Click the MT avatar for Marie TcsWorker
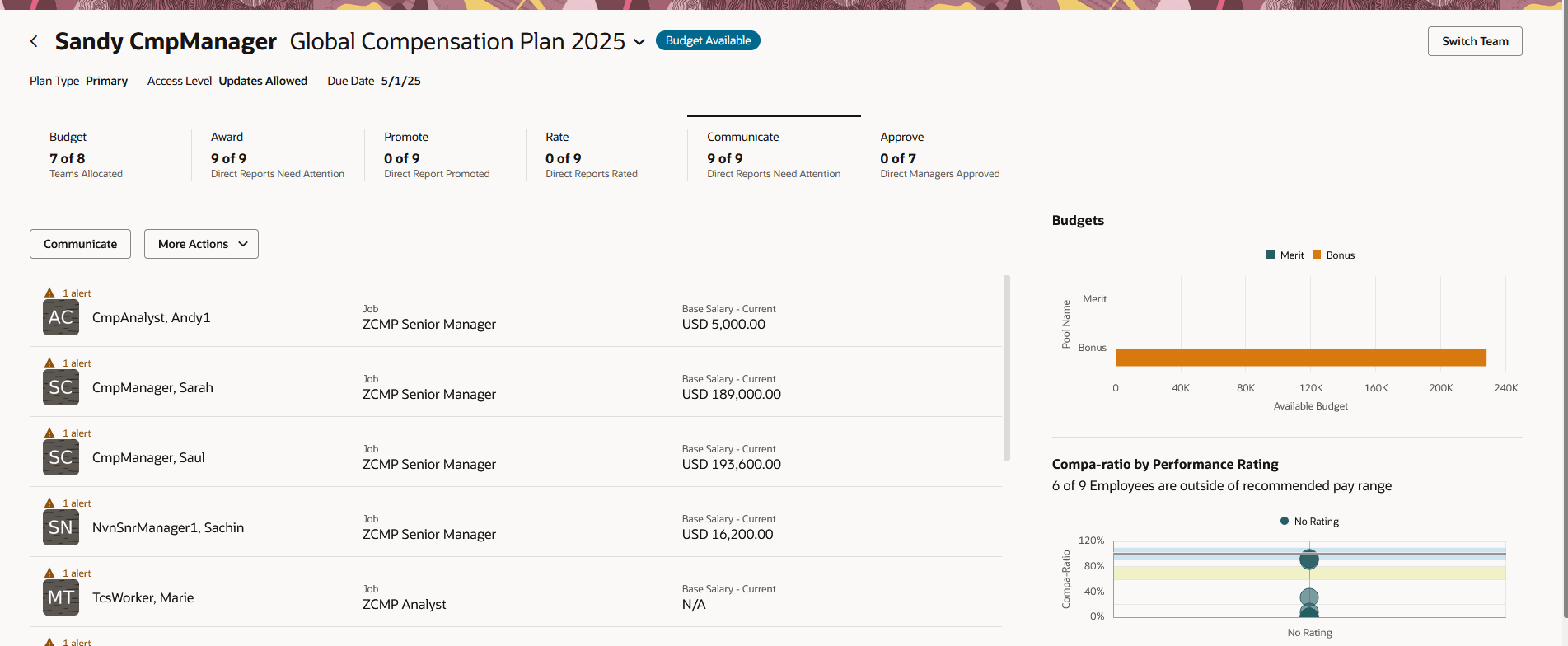This screenshot has width=1568, height=646. pyautogui.click(x=61, y=598)
